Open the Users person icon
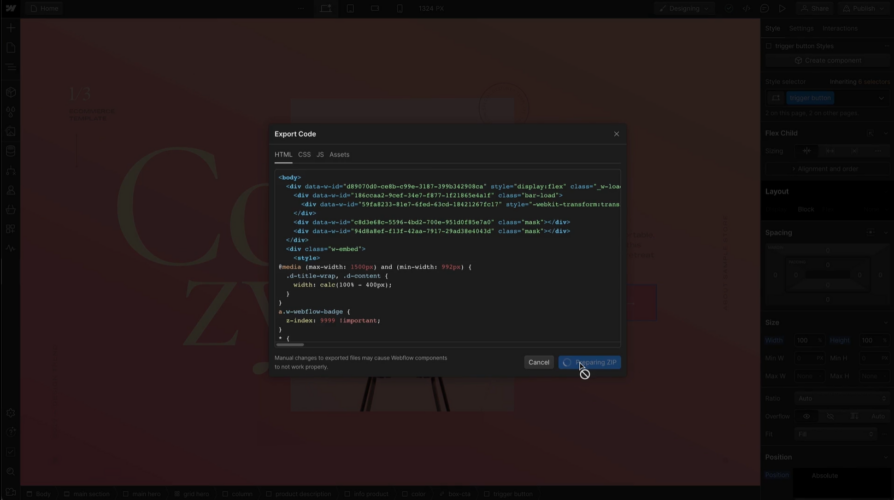Viewport: 894px width, 500px height. (x=10, y=190)
